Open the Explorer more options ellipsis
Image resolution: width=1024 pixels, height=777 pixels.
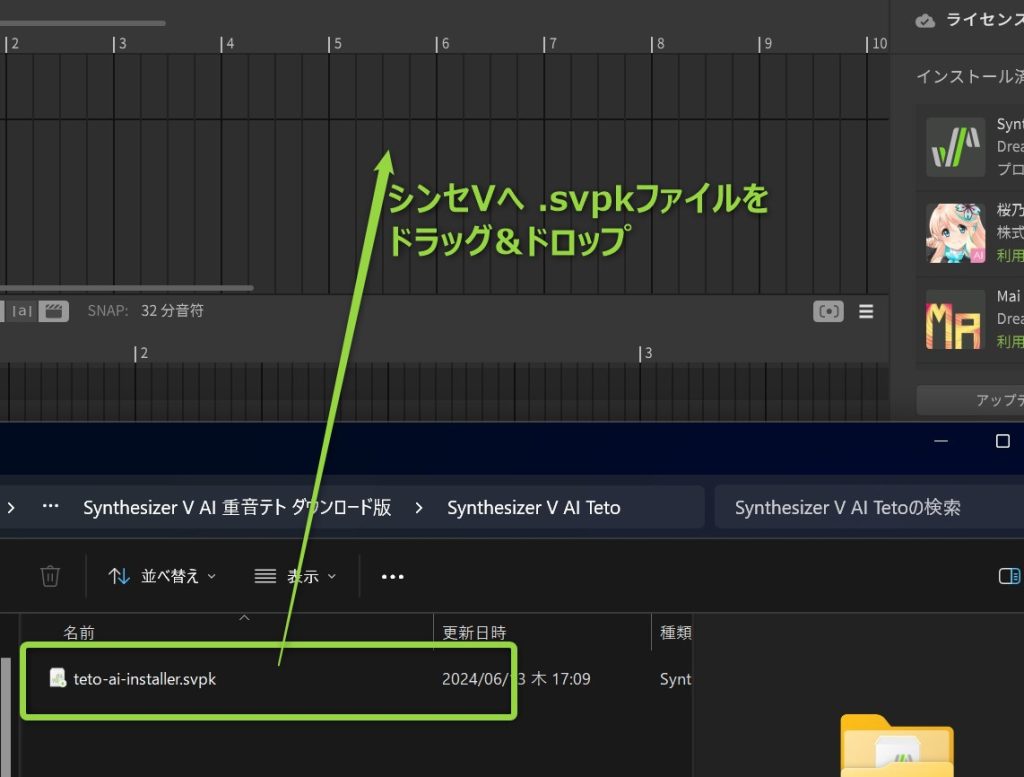[392, 576]
